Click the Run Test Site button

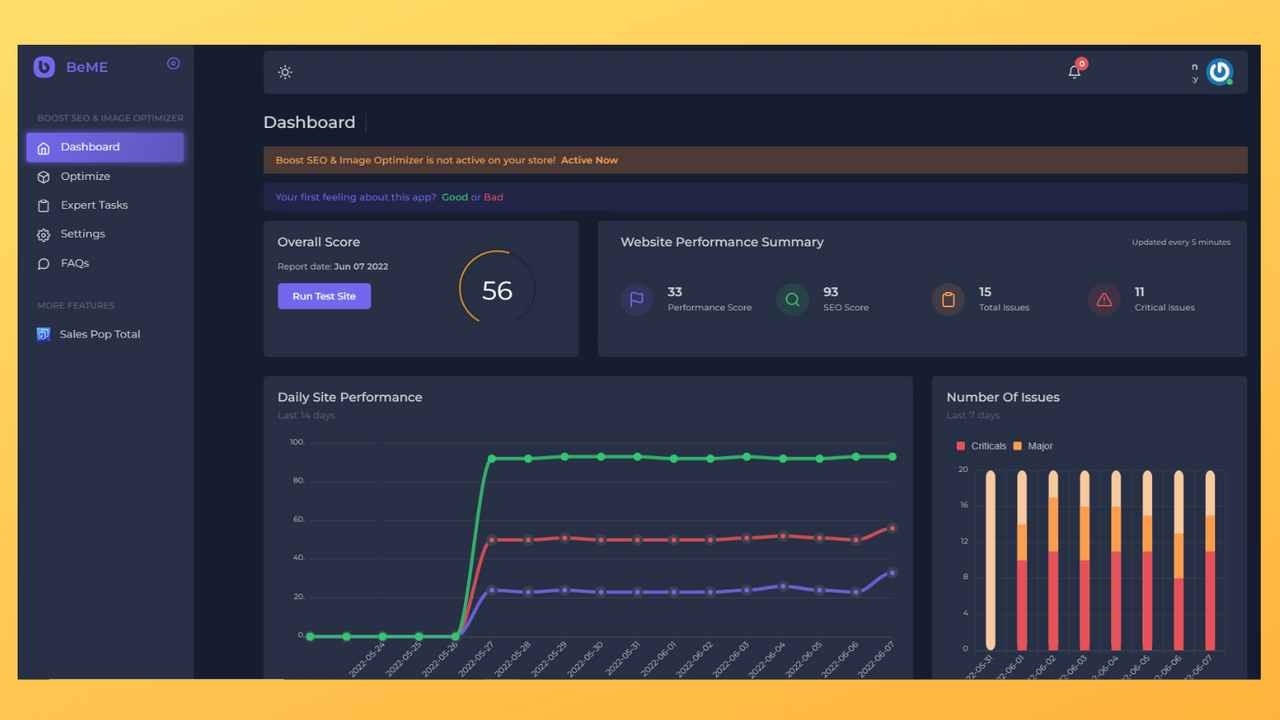324,296
